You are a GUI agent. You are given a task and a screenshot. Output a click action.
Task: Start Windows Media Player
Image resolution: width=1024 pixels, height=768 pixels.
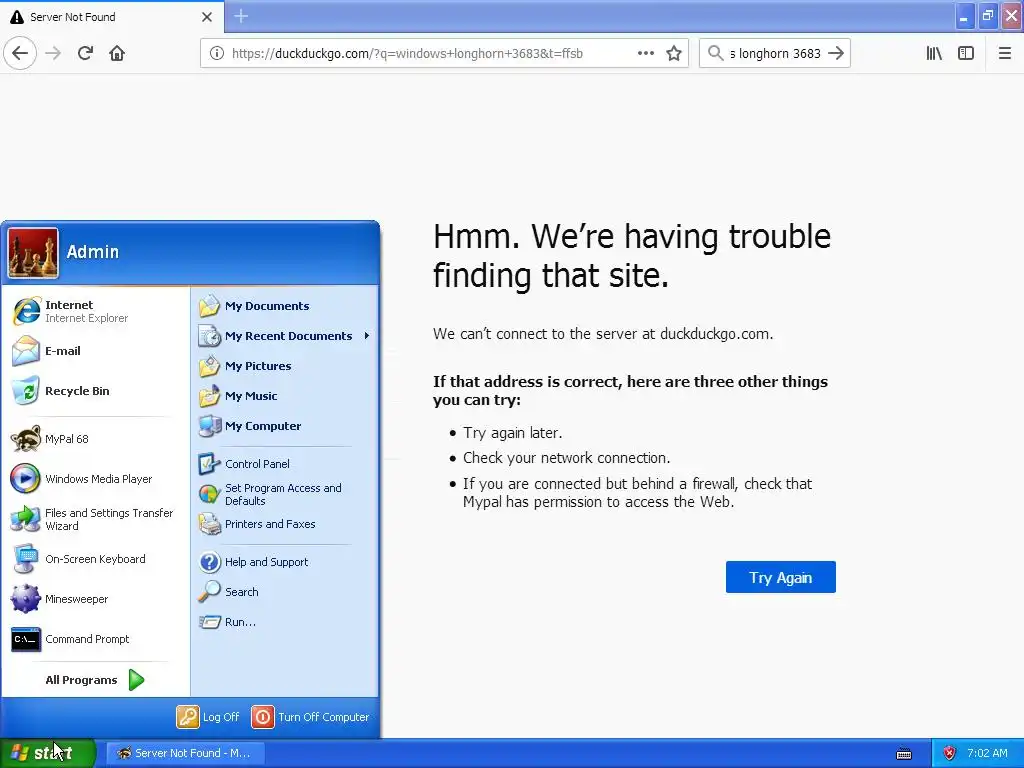[95, 479]
